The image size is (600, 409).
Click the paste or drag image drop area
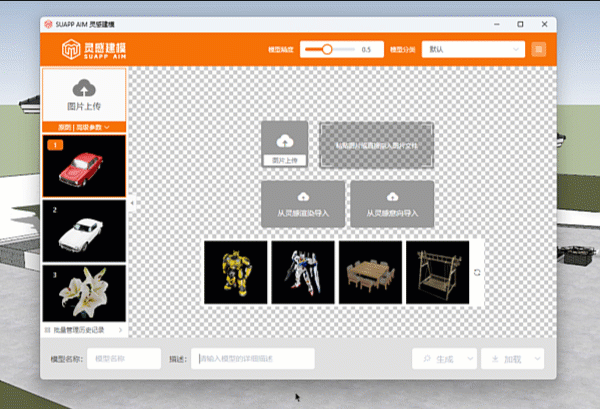(377, 144)
